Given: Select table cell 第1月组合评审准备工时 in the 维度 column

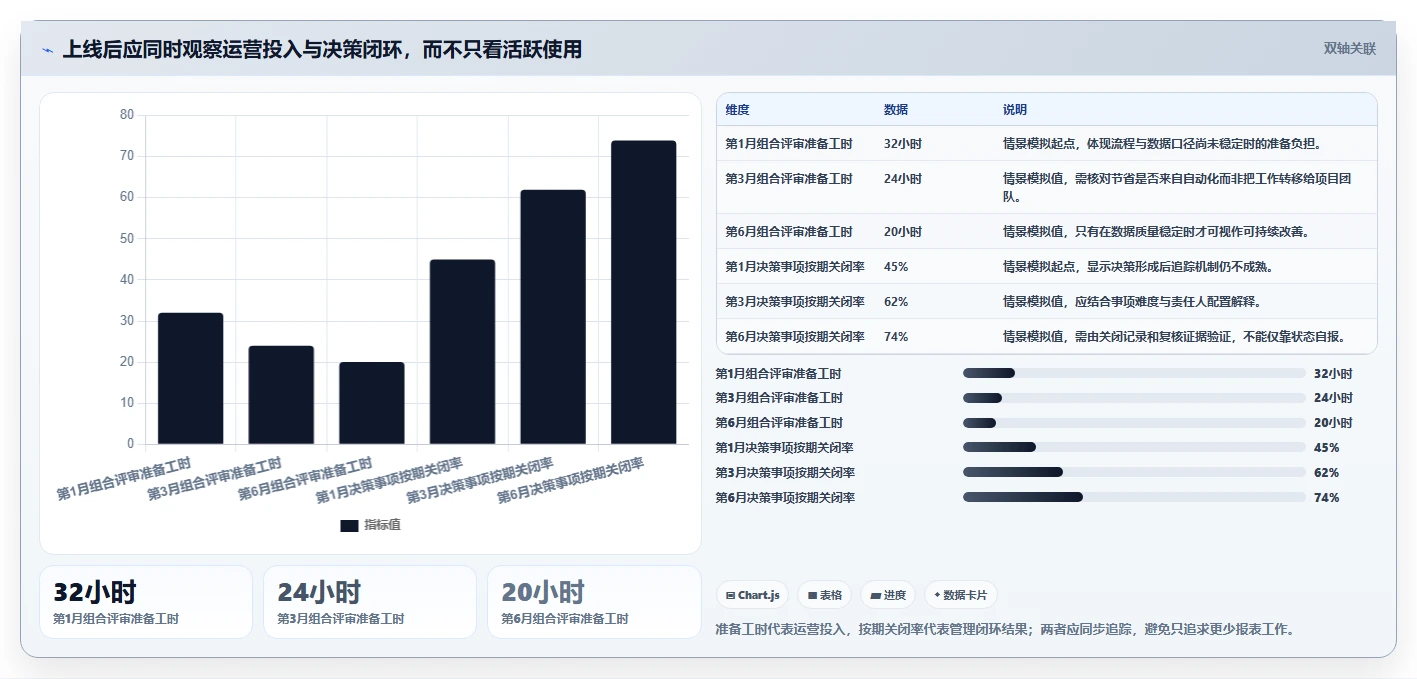Looking at the screenshot, I should 789,144.
